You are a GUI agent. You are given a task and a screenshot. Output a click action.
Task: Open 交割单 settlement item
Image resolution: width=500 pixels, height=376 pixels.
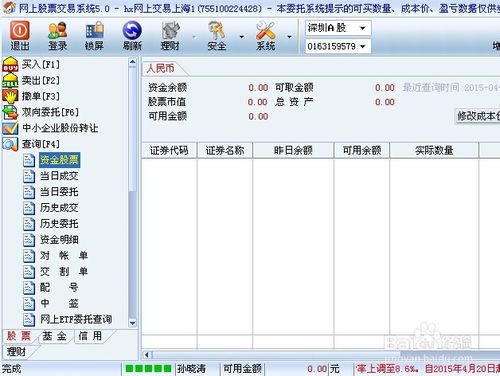point(64,271)
